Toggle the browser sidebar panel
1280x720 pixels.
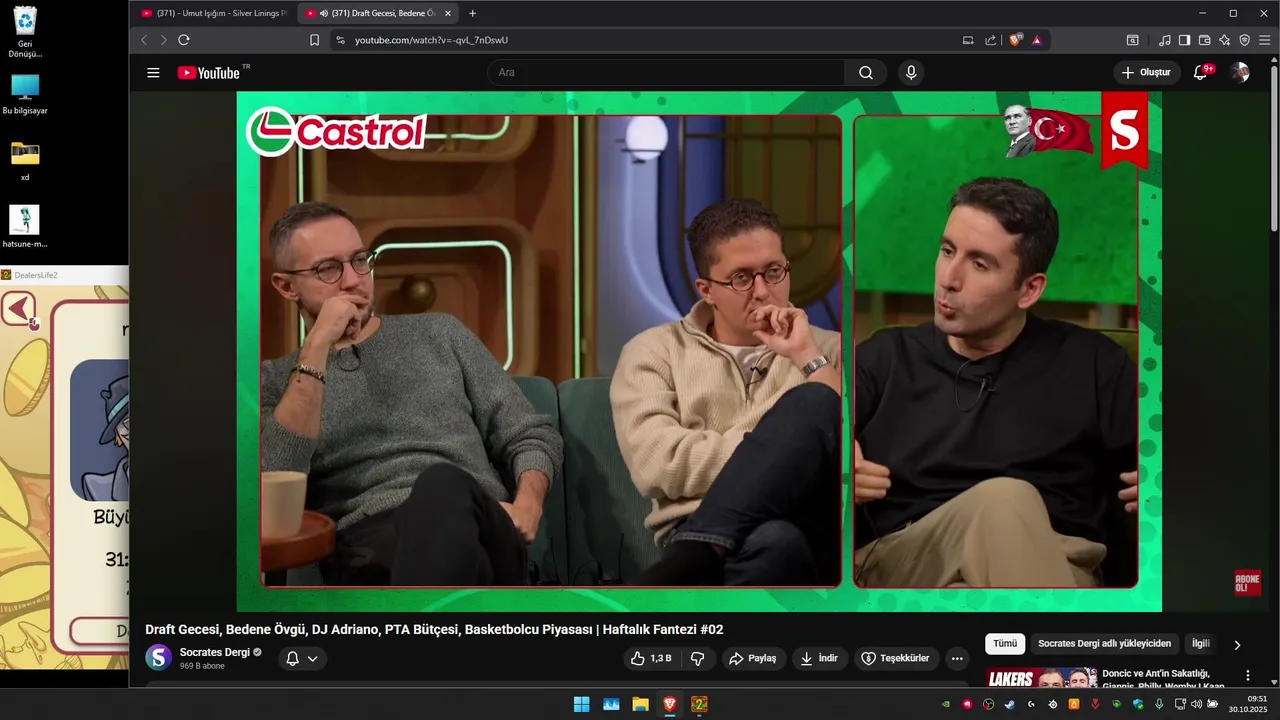1185,40
